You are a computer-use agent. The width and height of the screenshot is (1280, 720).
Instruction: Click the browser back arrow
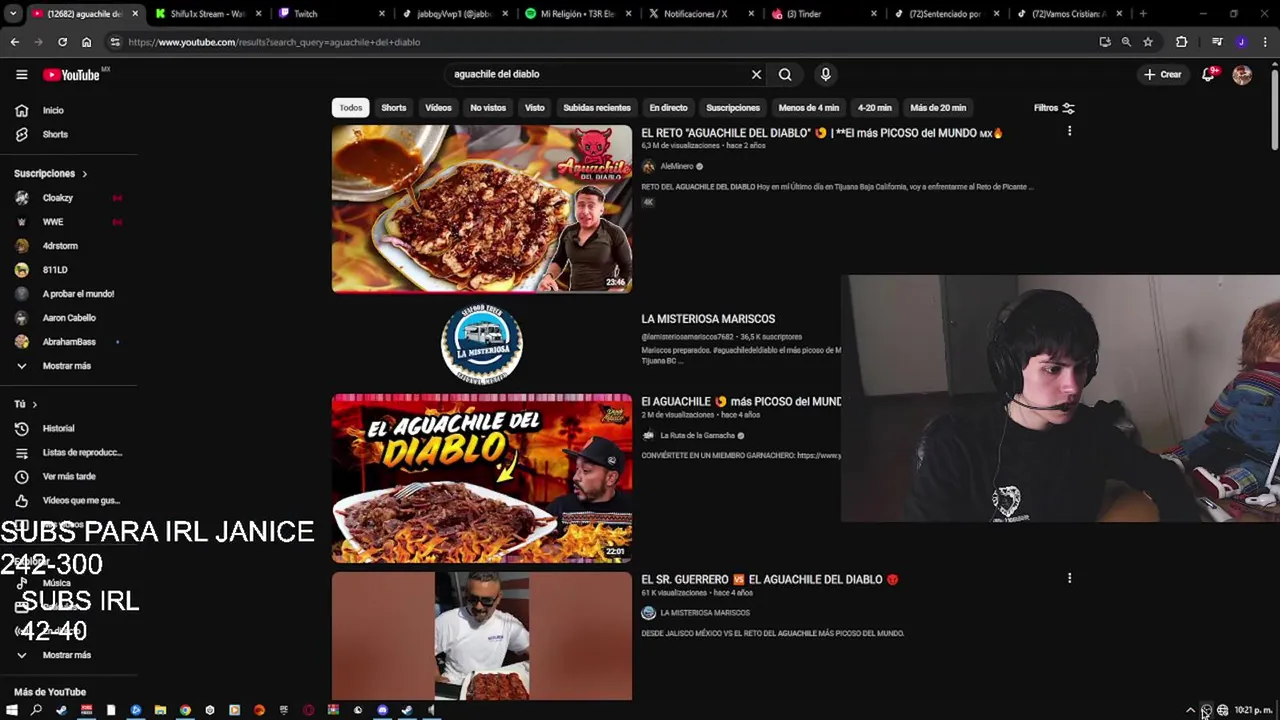click(14, 42)
